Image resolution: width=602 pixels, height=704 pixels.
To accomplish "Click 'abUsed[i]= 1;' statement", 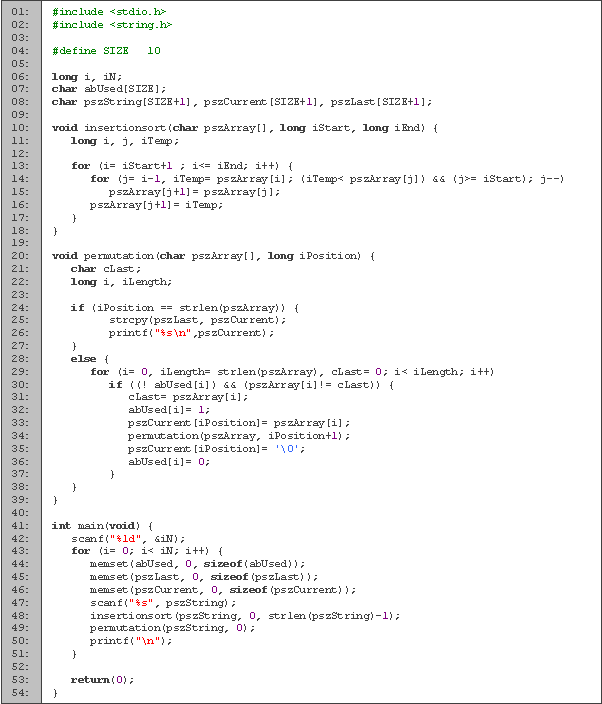I will point(169,410).
